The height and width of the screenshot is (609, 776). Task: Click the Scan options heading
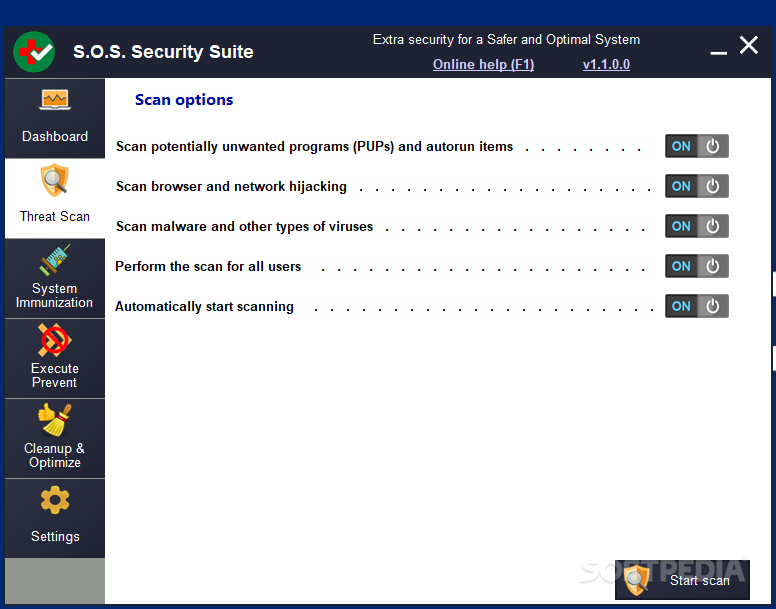(x=184, y=100)
